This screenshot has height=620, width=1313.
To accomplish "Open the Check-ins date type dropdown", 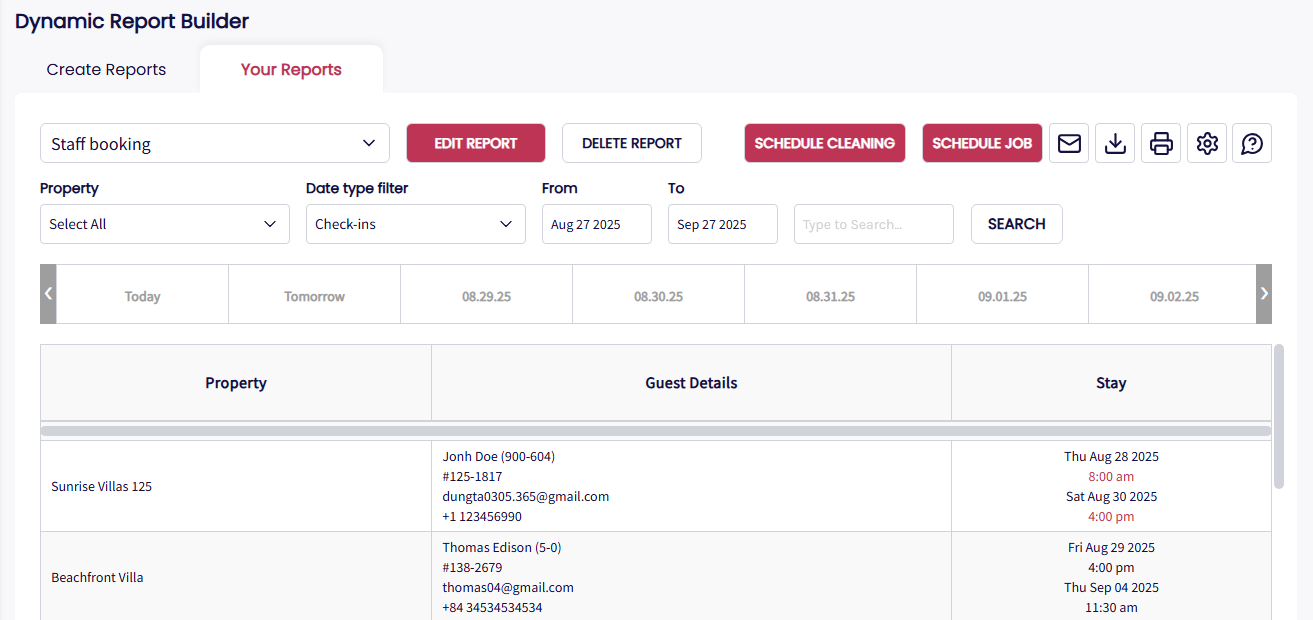I will [415, 224].
